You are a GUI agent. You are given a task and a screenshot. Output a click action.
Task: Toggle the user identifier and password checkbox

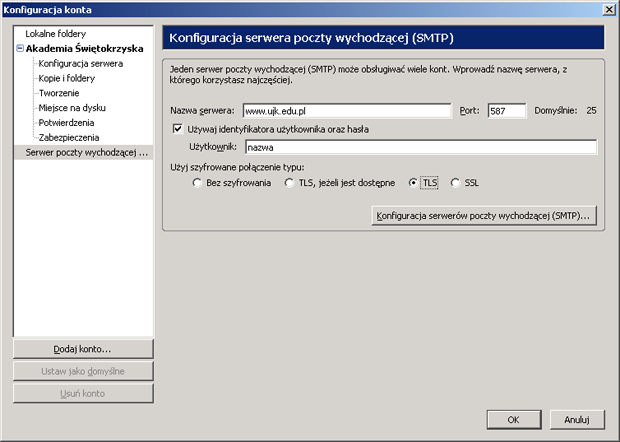(179, 129)
